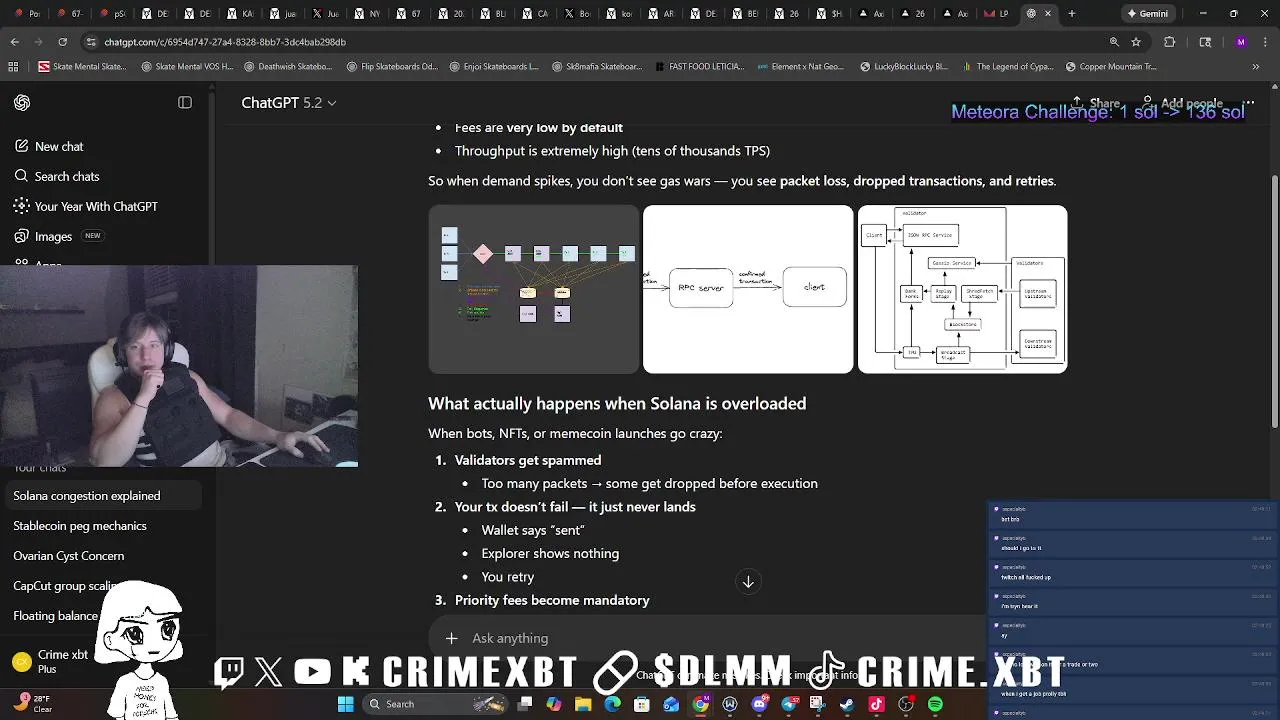Open Telegram from the taskbar

point(788,704)
